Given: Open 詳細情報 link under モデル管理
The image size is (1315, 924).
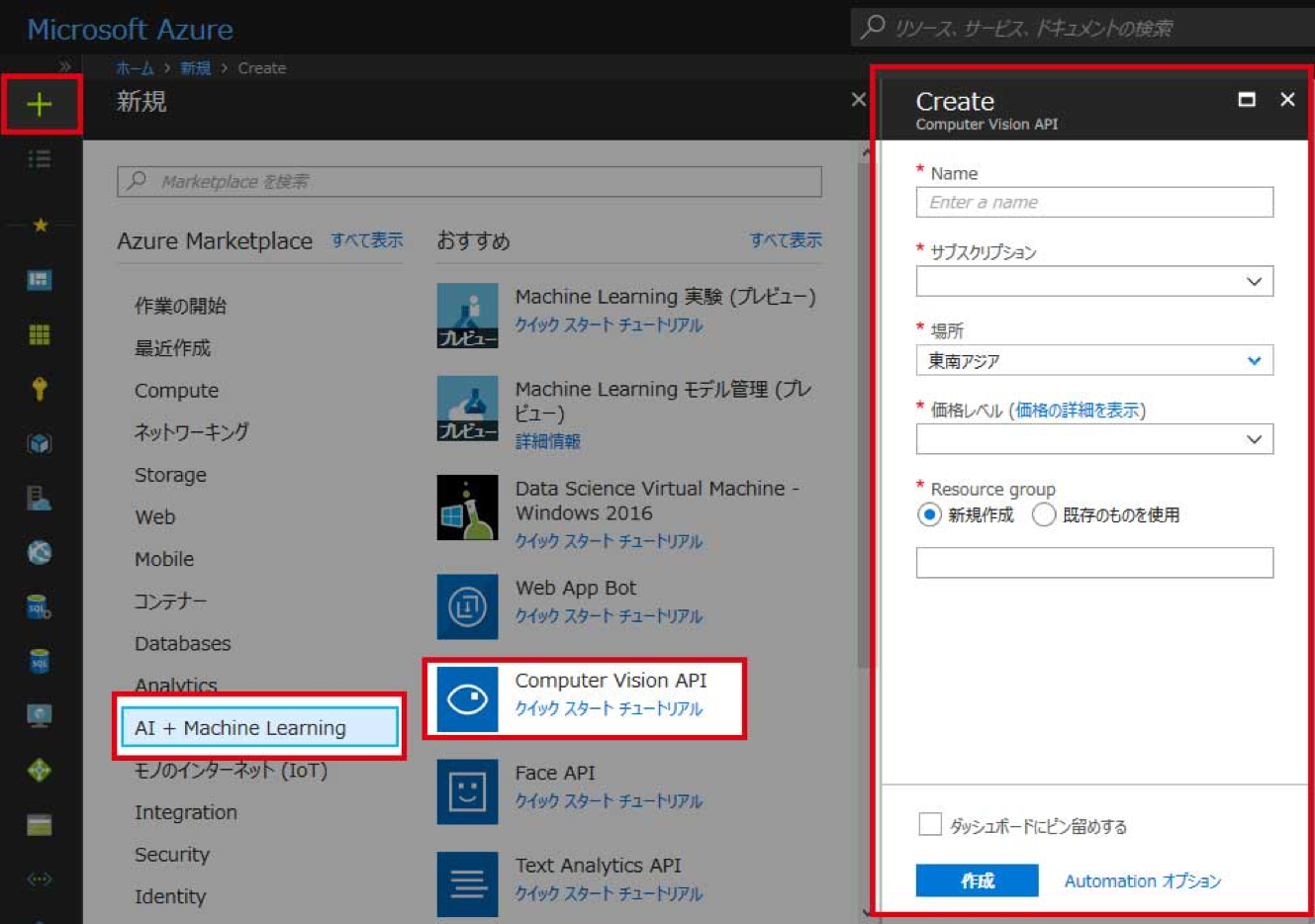Looking at the screenshot, I should [x=547, y=441].
